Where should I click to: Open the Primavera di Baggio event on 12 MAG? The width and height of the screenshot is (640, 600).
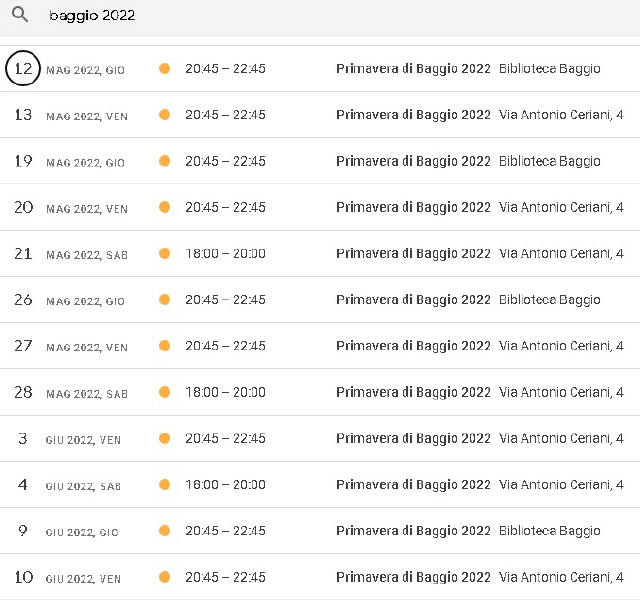click(x=413, y=69)
